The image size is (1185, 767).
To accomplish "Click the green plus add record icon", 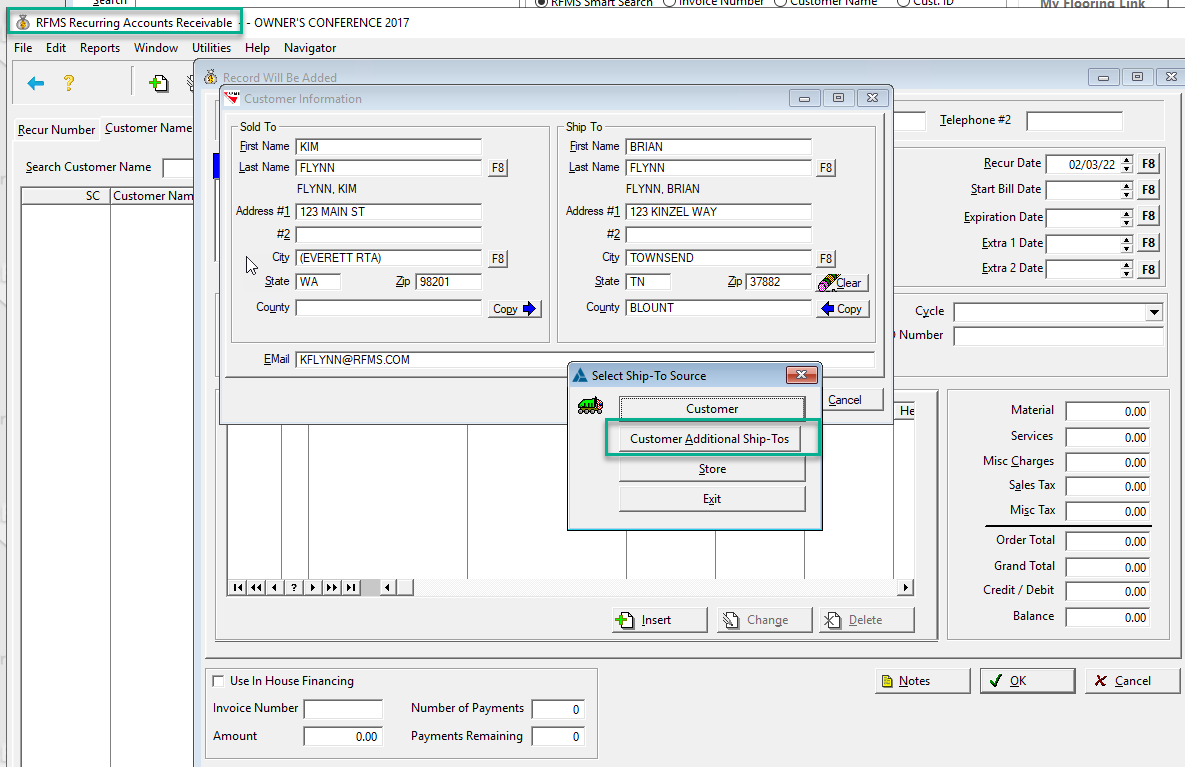I will click(x=158, y=83).
